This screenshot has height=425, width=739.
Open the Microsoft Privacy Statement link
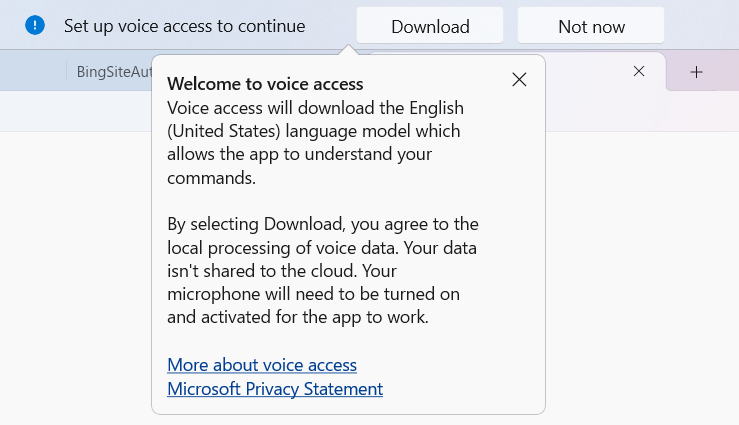pyautogui.click(x=275, y=389)
